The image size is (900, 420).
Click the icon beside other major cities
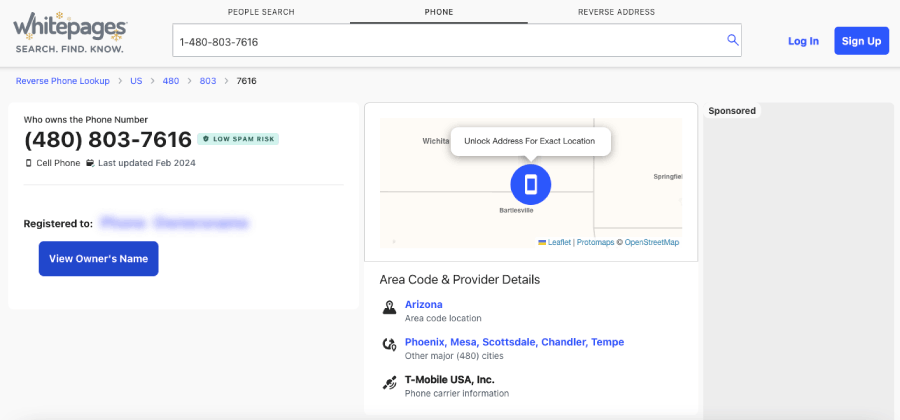[389, 345]
